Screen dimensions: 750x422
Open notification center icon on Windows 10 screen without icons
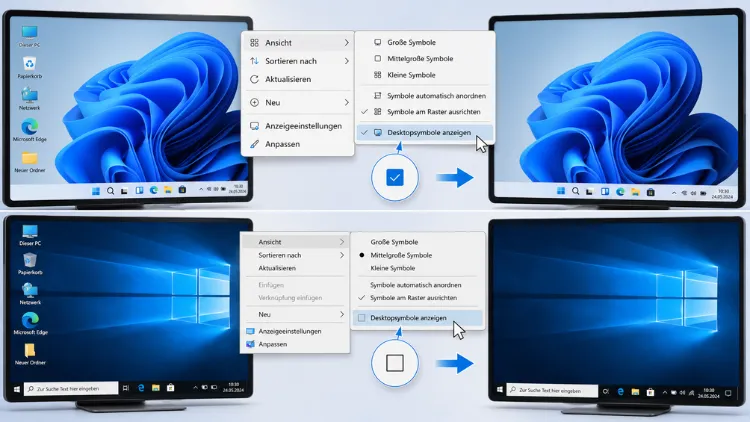pyautogui.click(x=728, y=393)
